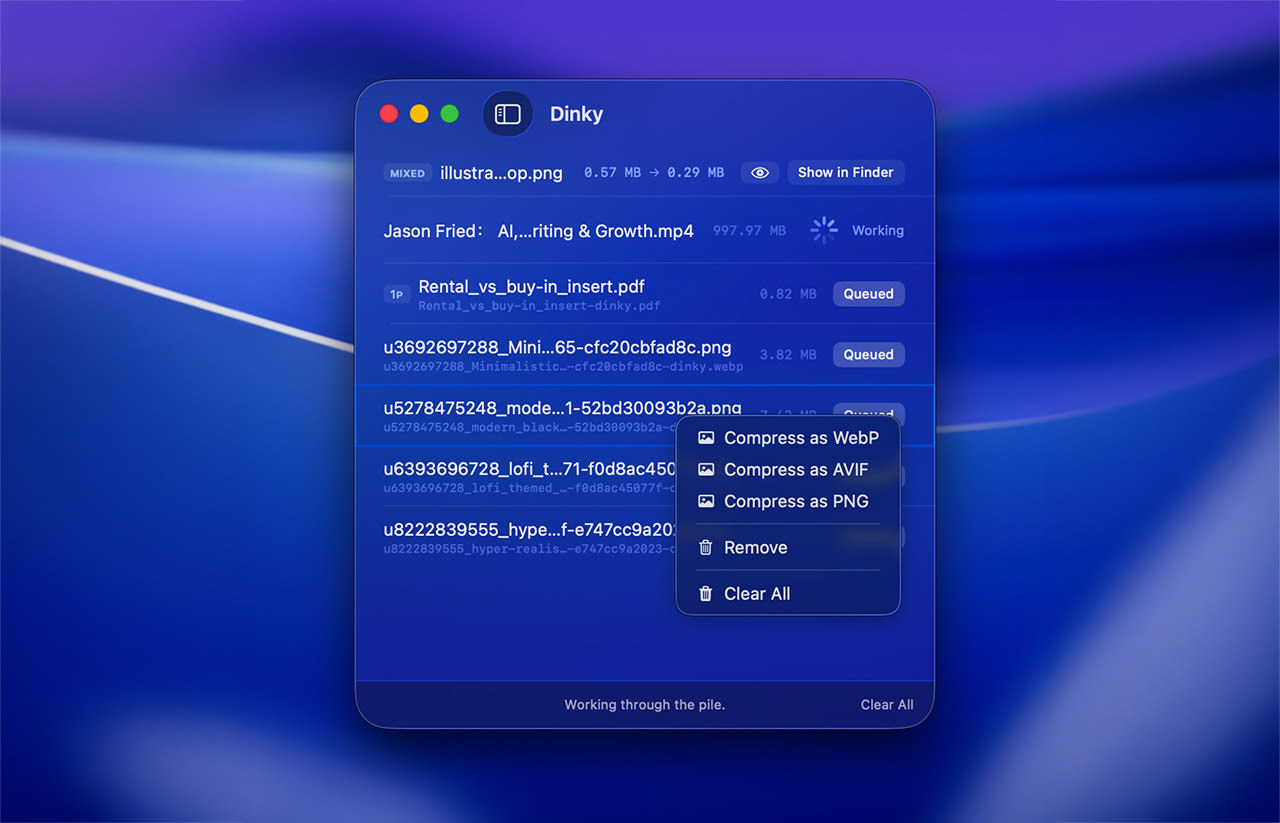
Task: Click the trash icon next to Clear All
Action: [x=707, y=593]
